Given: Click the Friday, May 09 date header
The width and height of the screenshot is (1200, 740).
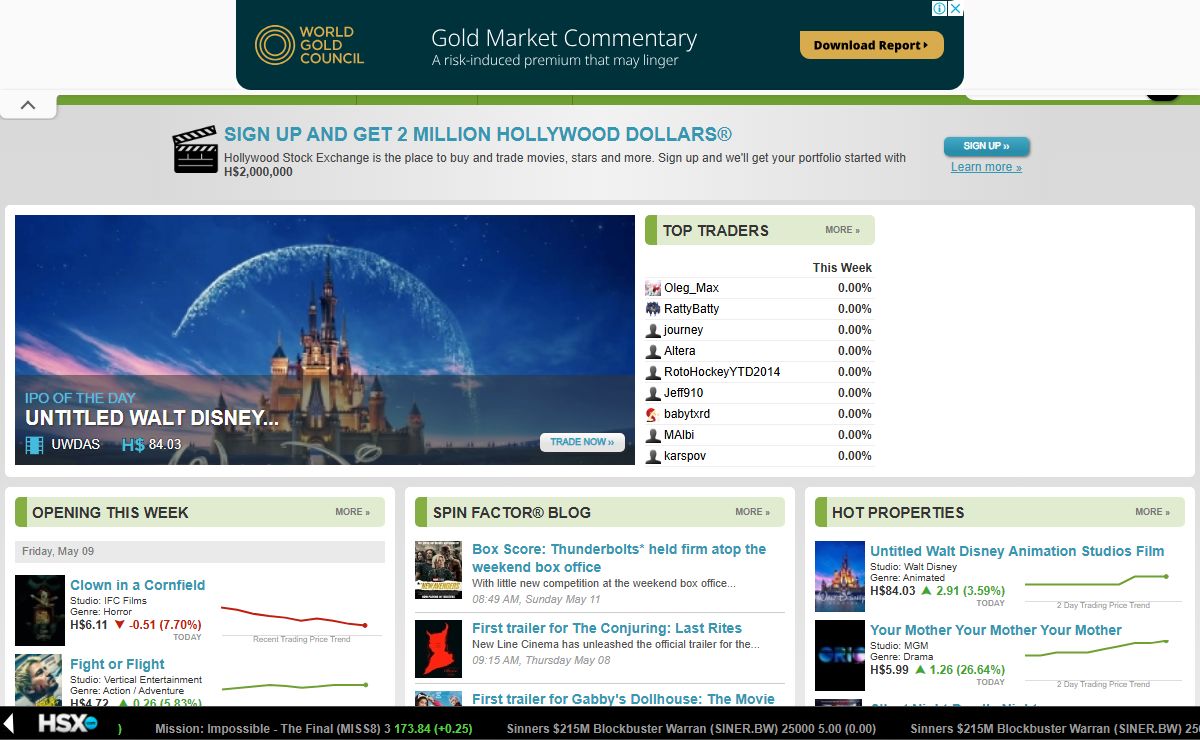Looking at the screenshot, I should pyautogui.click(x=200, y=552).
